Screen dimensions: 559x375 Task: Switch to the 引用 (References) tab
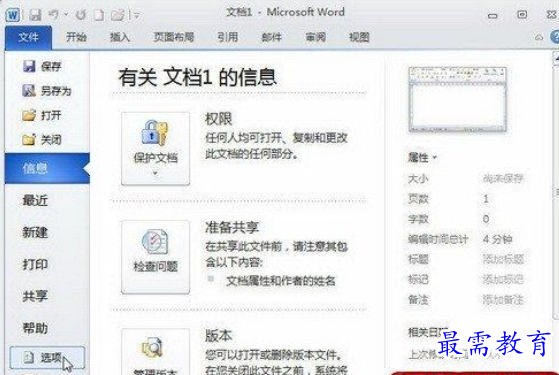[227, 37]
